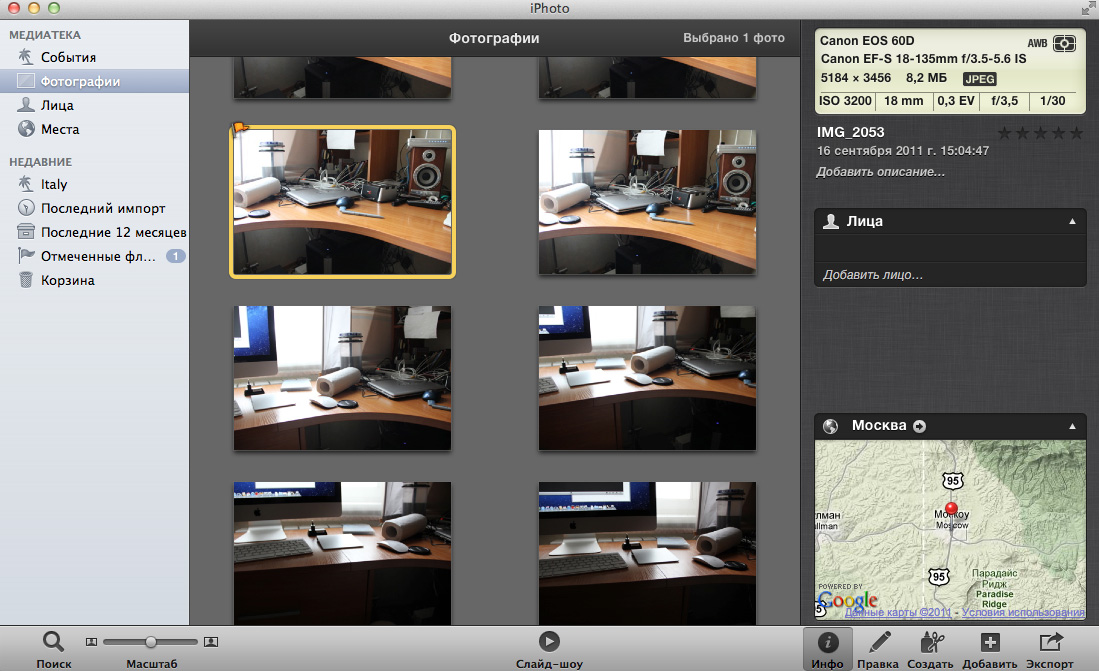
Task: Rate the photo using the star rating
Action: (x=1040, y=133)
